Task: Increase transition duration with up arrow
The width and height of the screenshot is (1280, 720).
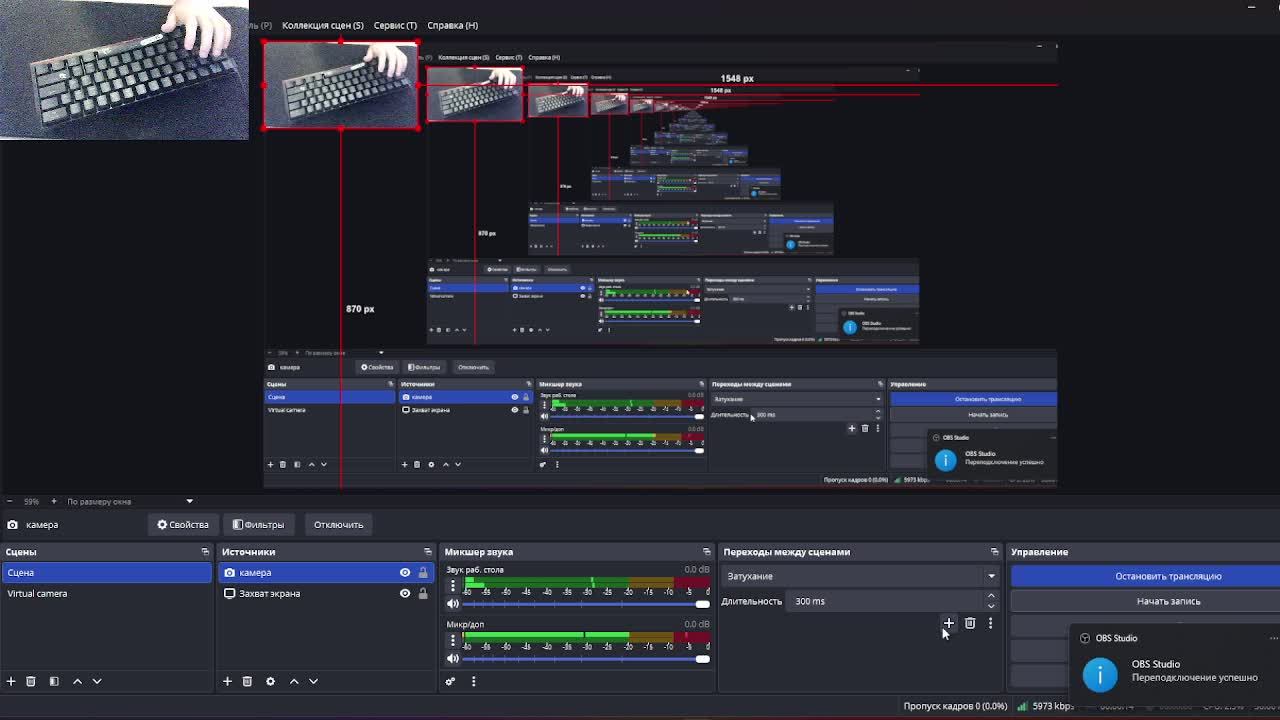Action: coord(991,596)
